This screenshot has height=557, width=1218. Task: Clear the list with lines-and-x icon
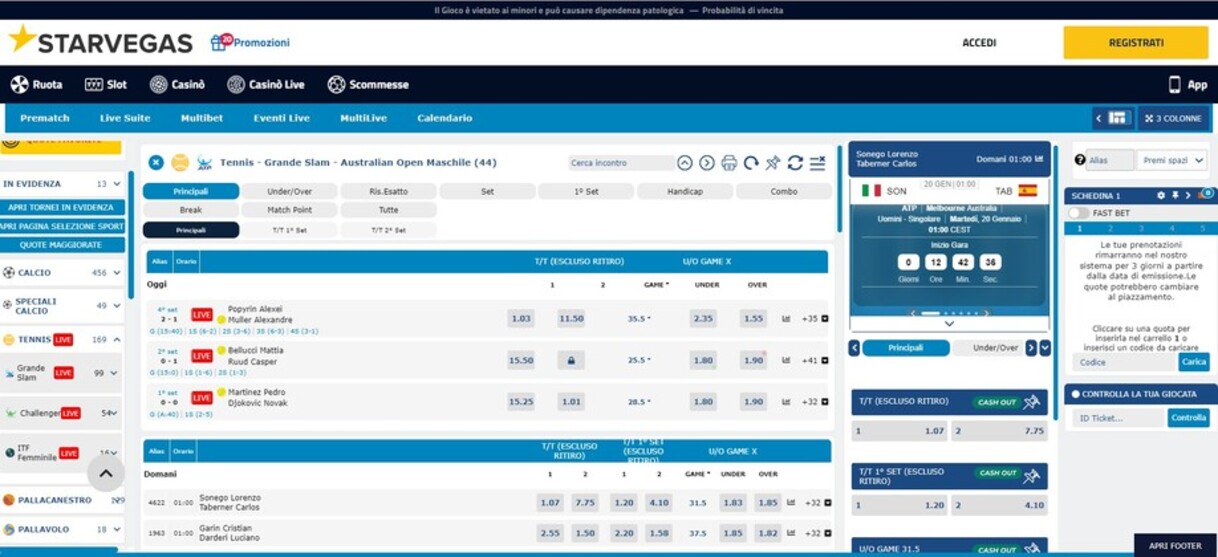817,163
